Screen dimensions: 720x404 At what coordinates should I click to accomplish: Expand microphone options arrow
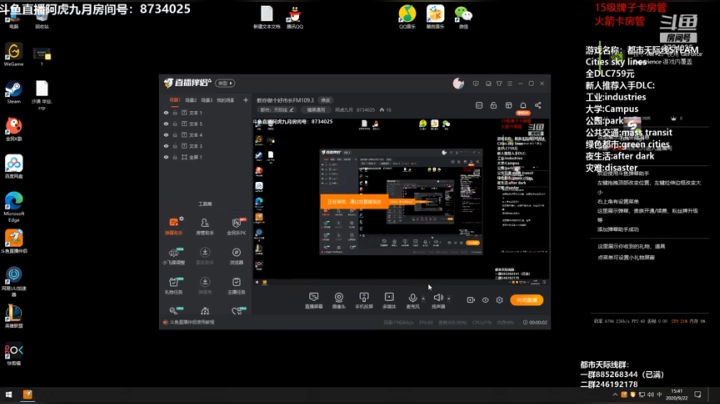coord(423,299)
